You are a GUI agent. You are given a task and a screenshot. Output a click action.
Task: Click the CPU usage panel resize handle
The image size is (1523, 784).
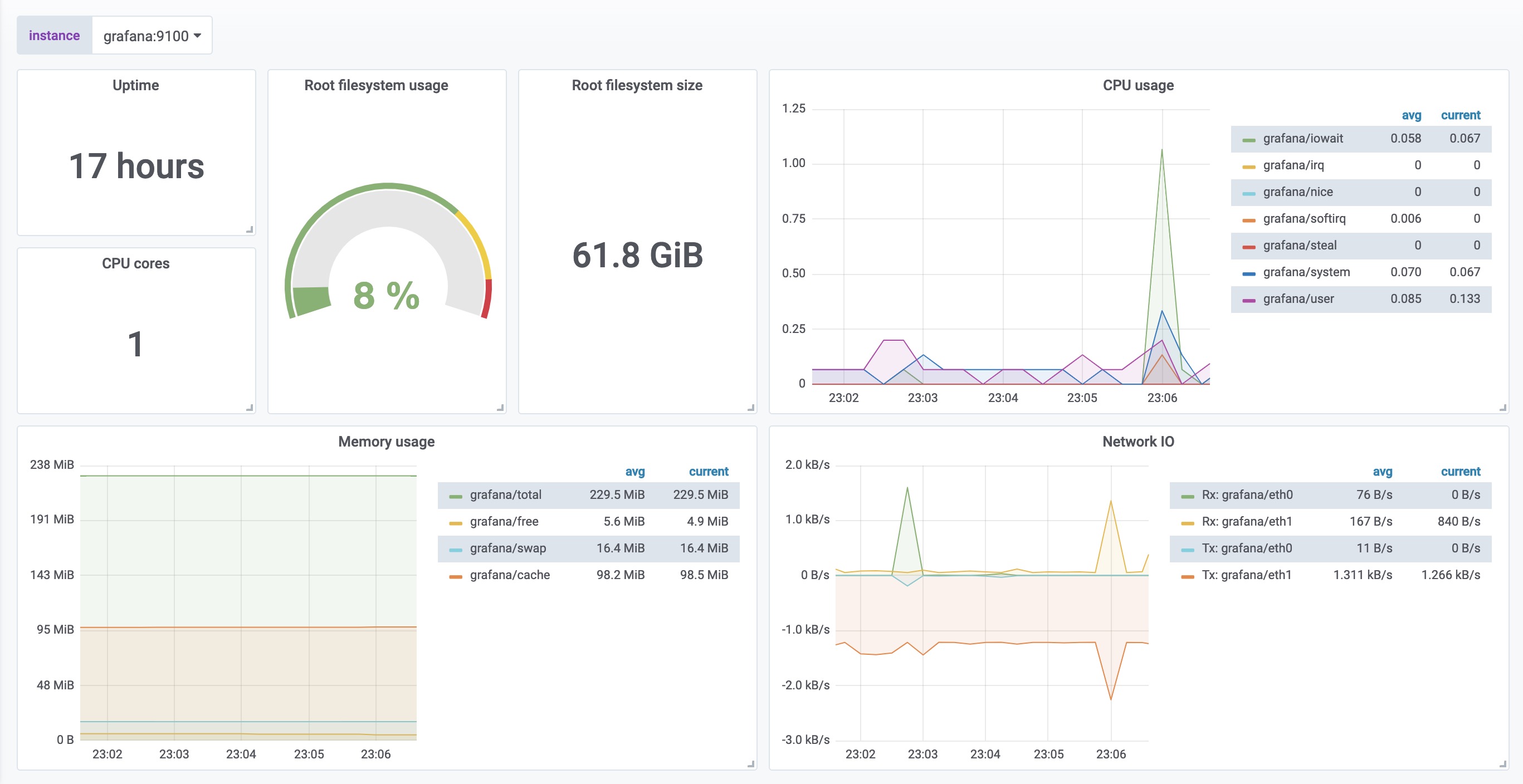tap(1502, 408)
